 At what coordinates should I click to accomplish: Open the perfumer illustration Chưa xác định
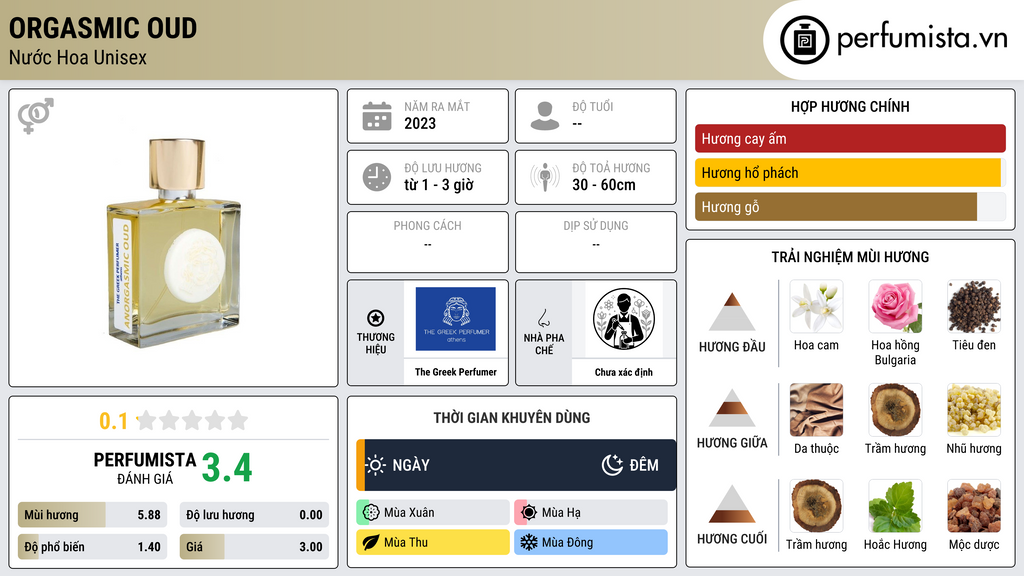point(624,319)
